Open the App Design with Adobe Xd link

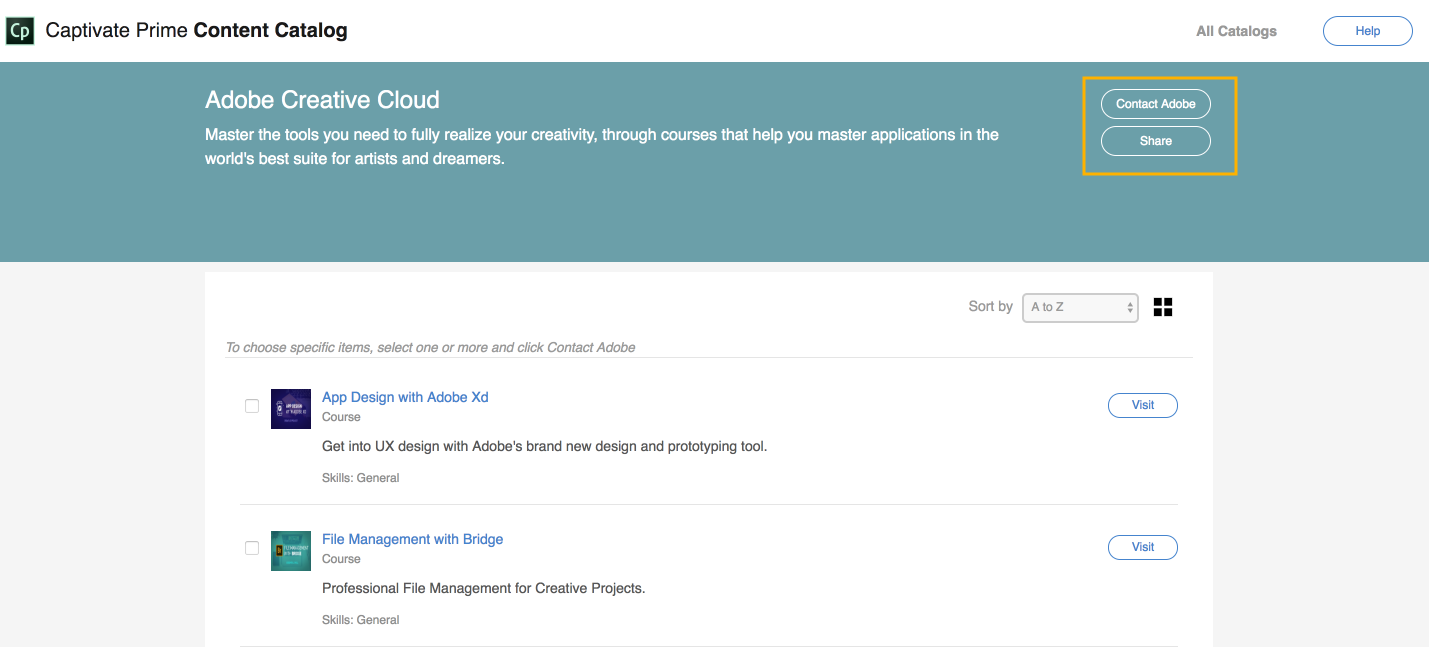(405, 397)
